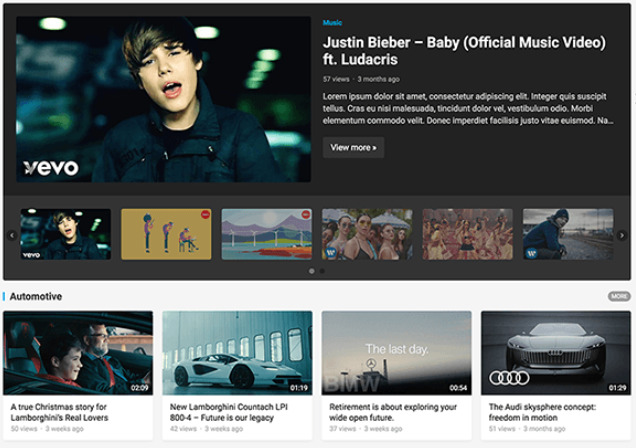Click the carousel previous arrow

tap(12, 235)
